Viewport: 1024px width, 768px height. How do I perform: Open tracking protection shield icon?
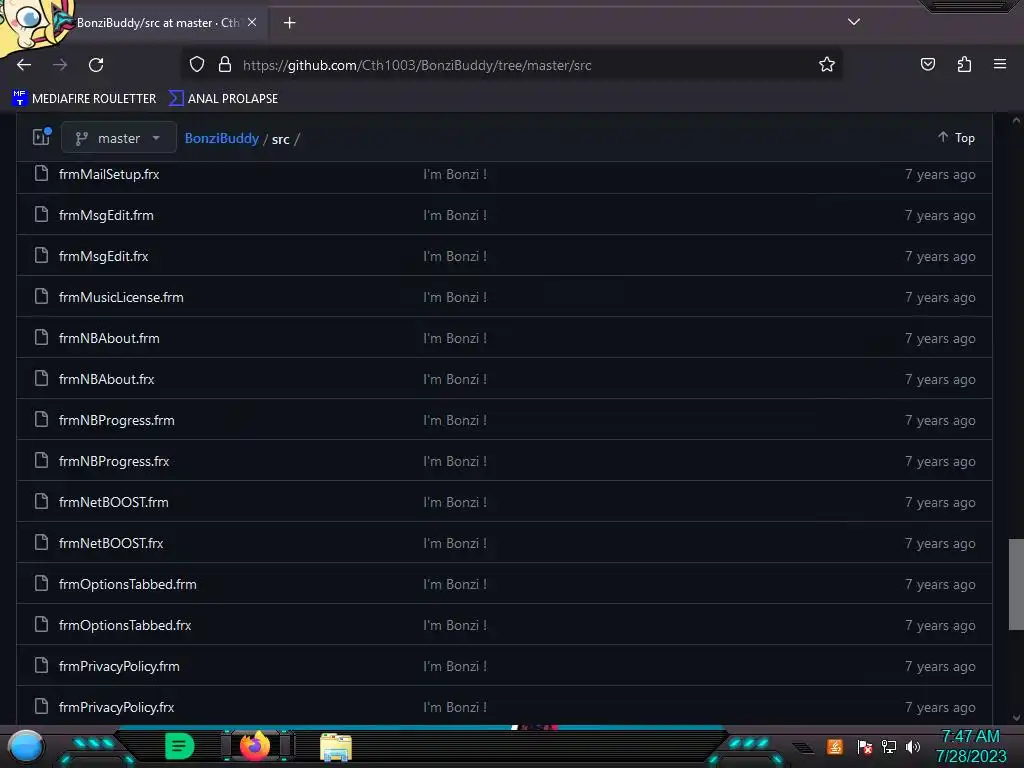click(197, 65)
